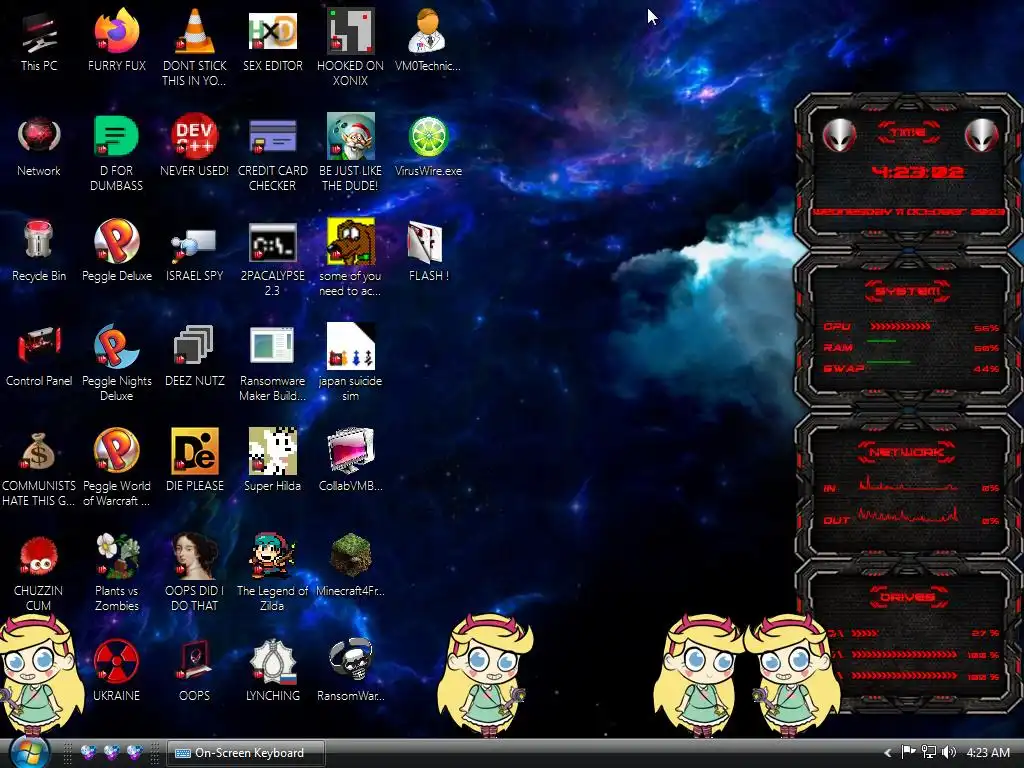Click the CPU usage bar in SYSTEM widget

click(x=900, y=327)
